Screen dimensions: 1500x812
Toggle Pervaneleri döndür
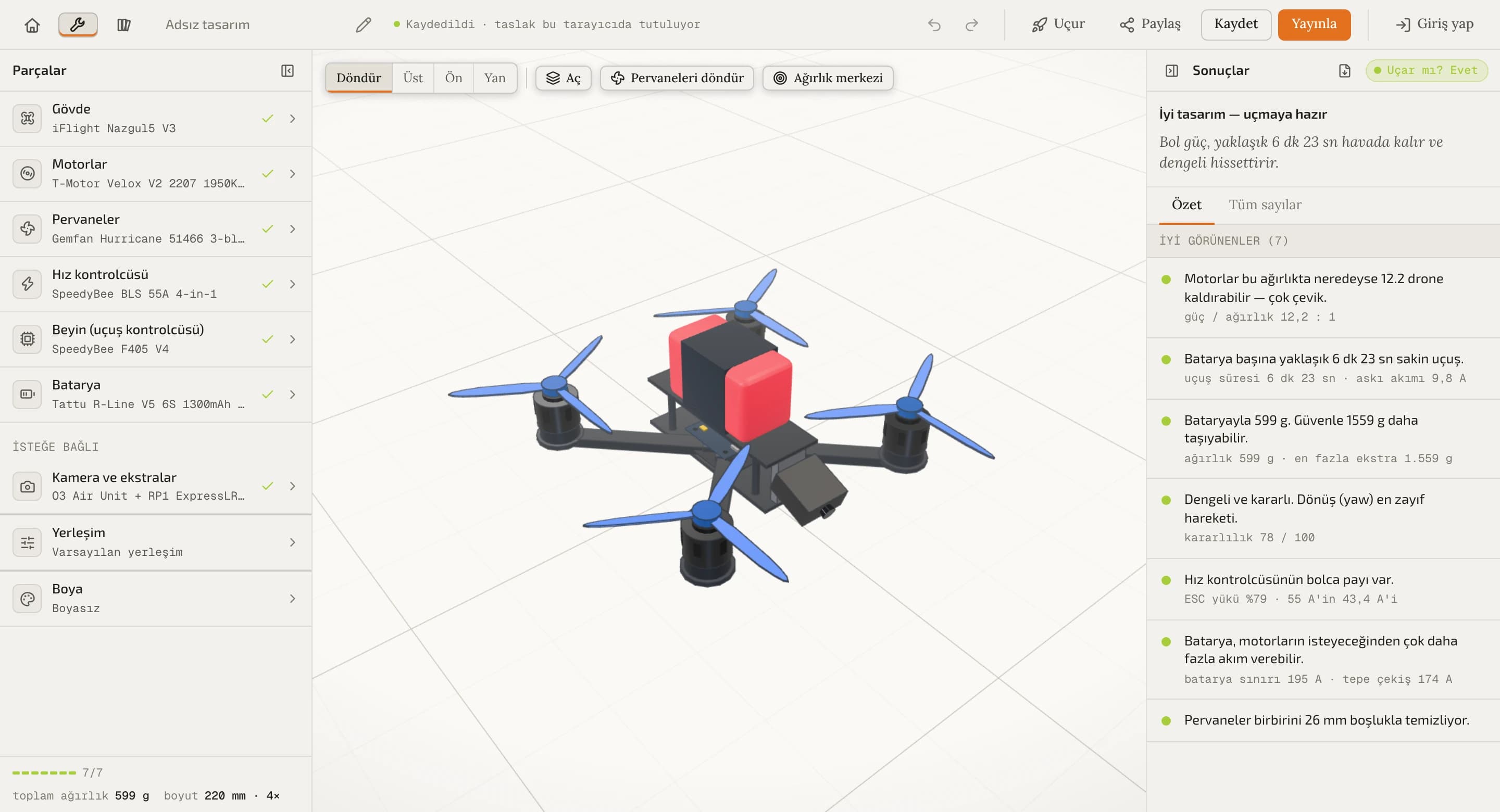coord(677,78)
